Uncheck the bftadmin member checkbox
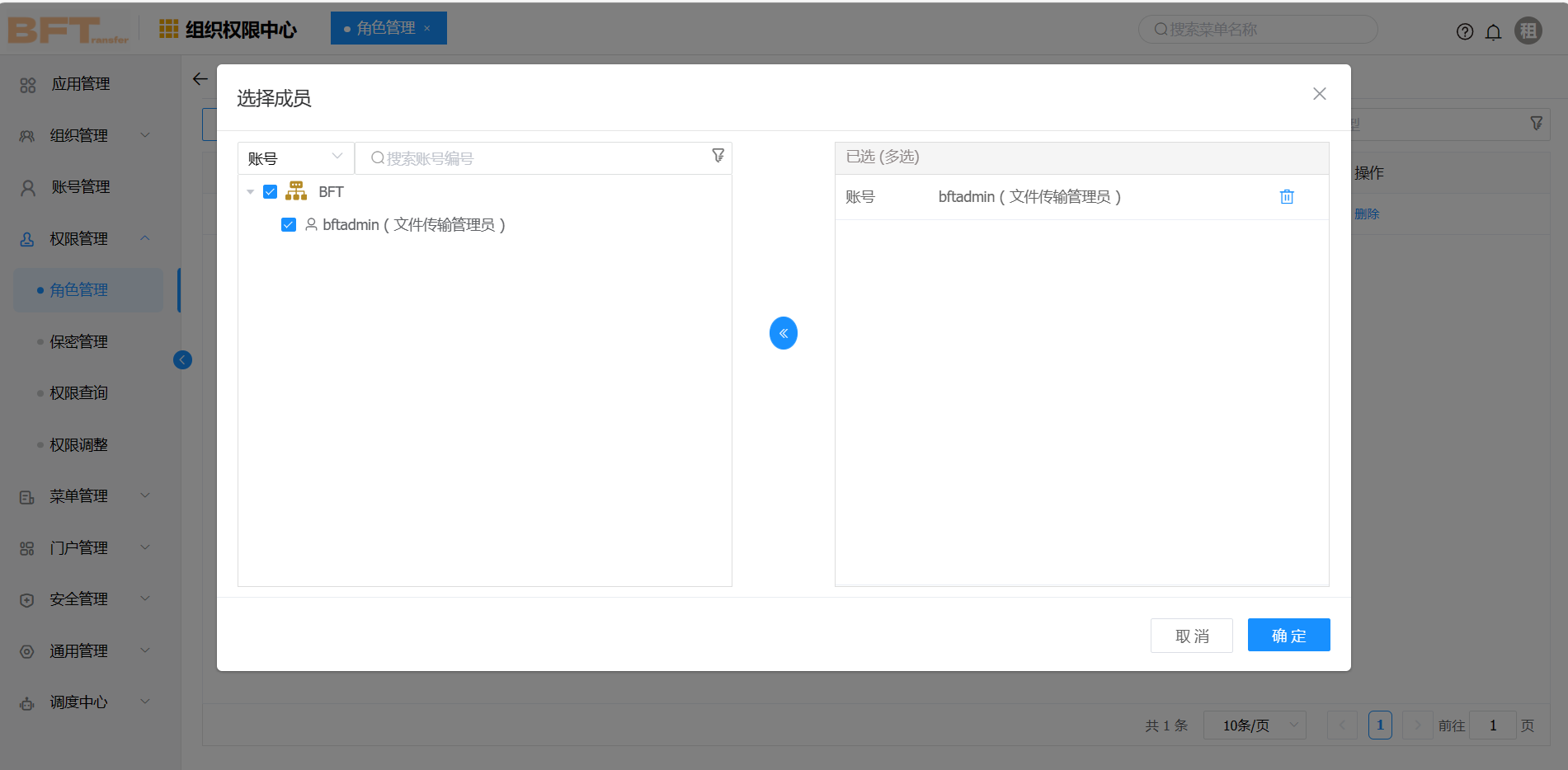1568x770 pixels. (x=288, y=223)
